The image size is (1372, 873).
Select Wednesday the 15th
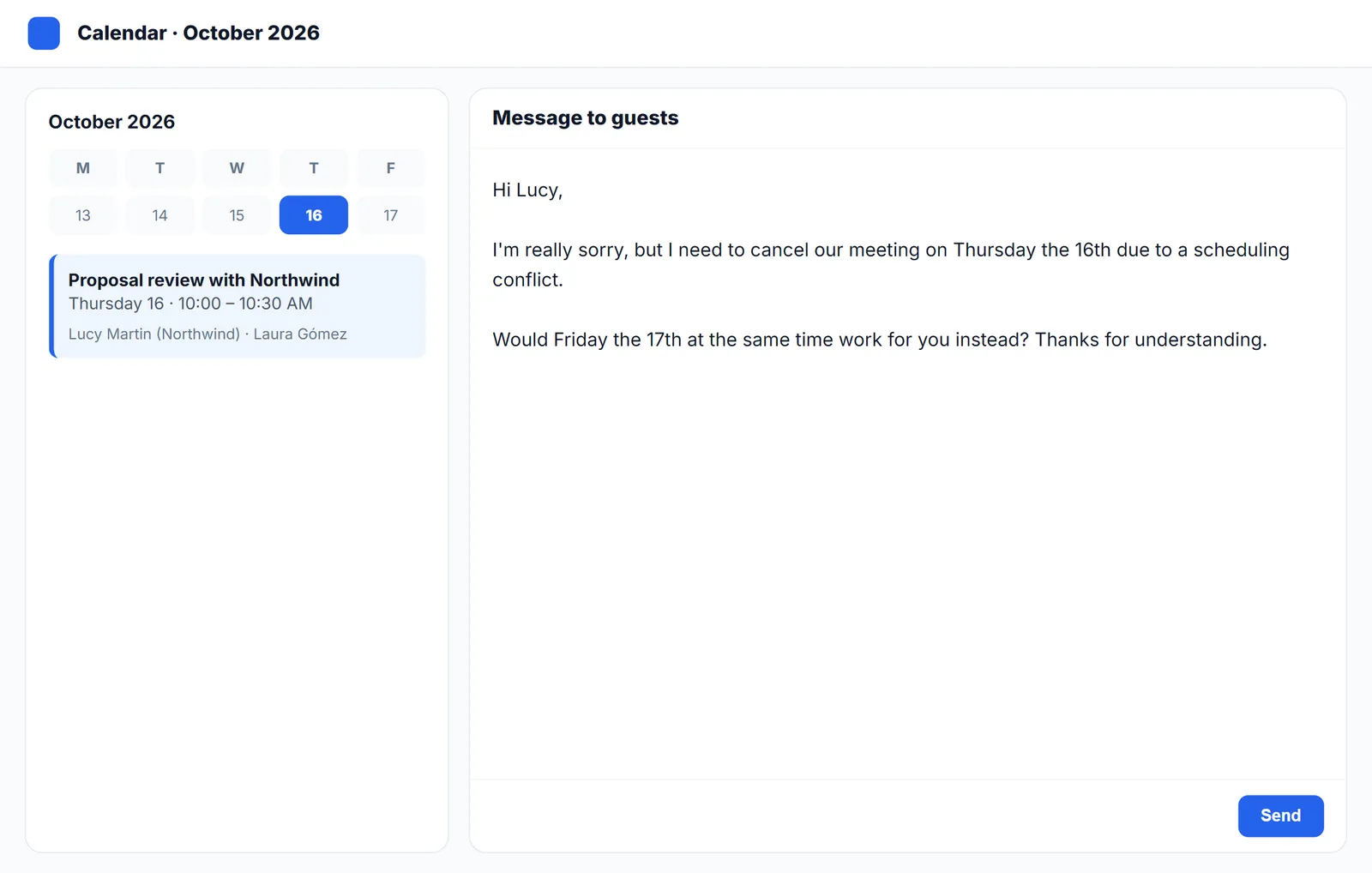(x=237, y=215)
